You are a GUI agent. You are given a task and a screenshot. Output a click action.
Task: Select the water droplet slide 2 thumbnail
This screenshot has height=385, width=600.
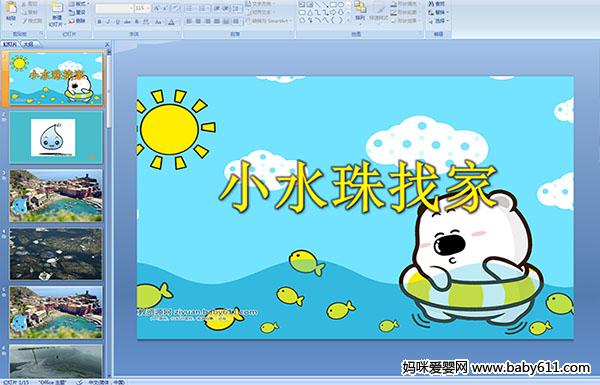[56, 137]
